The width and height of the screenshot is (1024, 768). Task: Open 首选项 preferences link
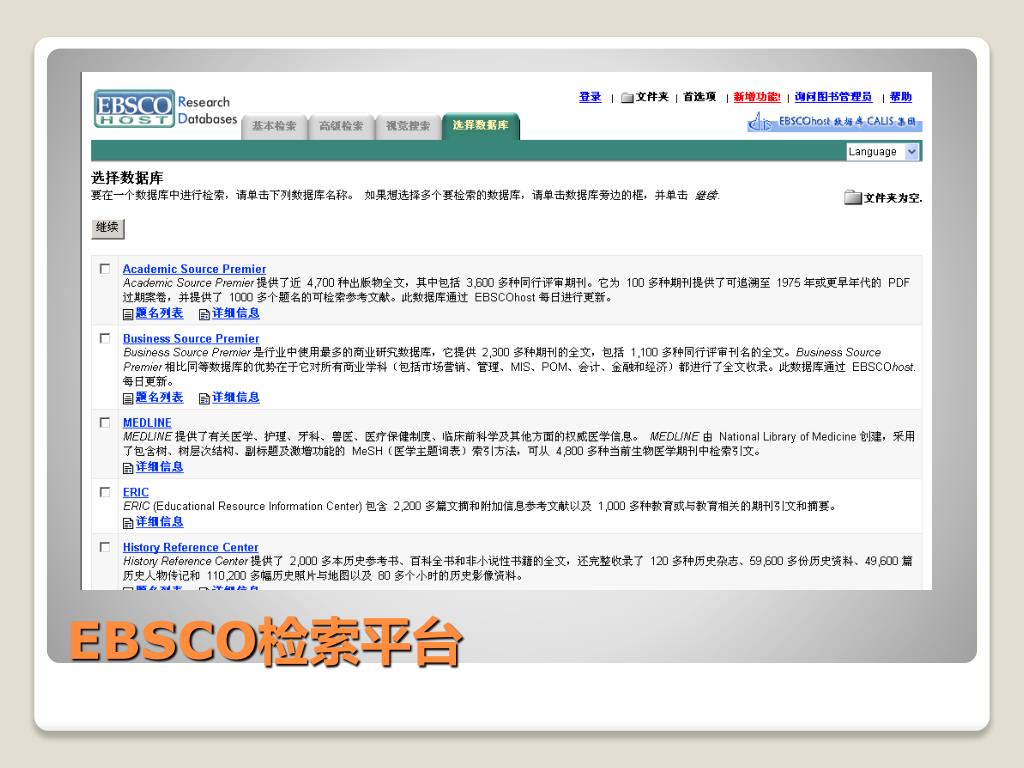click(699, 97)
